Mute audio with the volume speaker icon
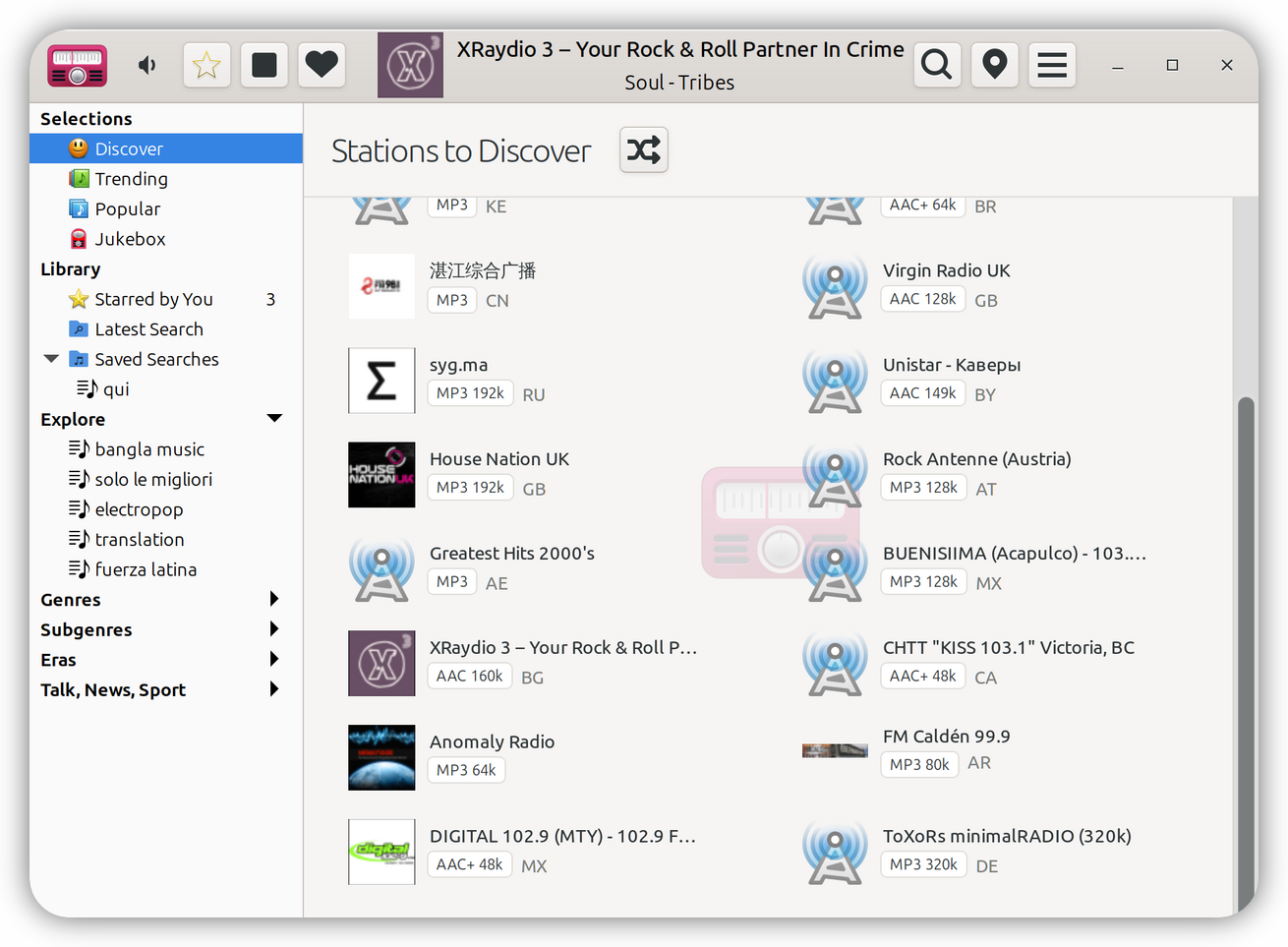The image size is (1288, 947). coord(146,65)
